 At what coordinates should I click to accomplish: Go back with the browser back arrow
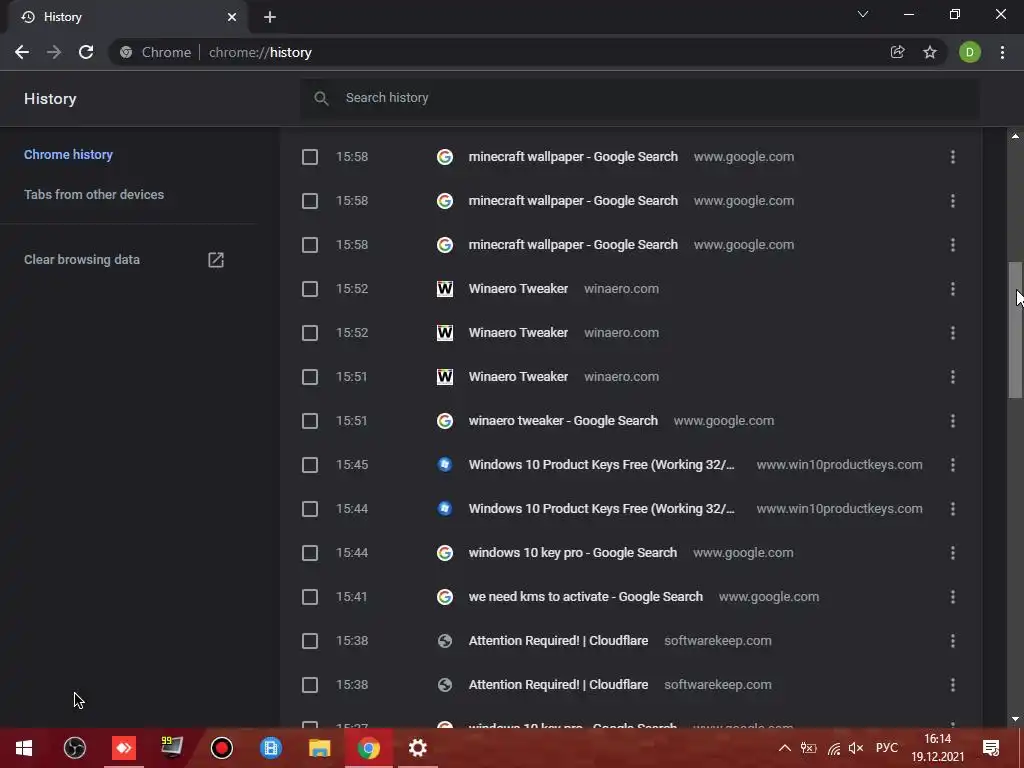pos(22,52)
